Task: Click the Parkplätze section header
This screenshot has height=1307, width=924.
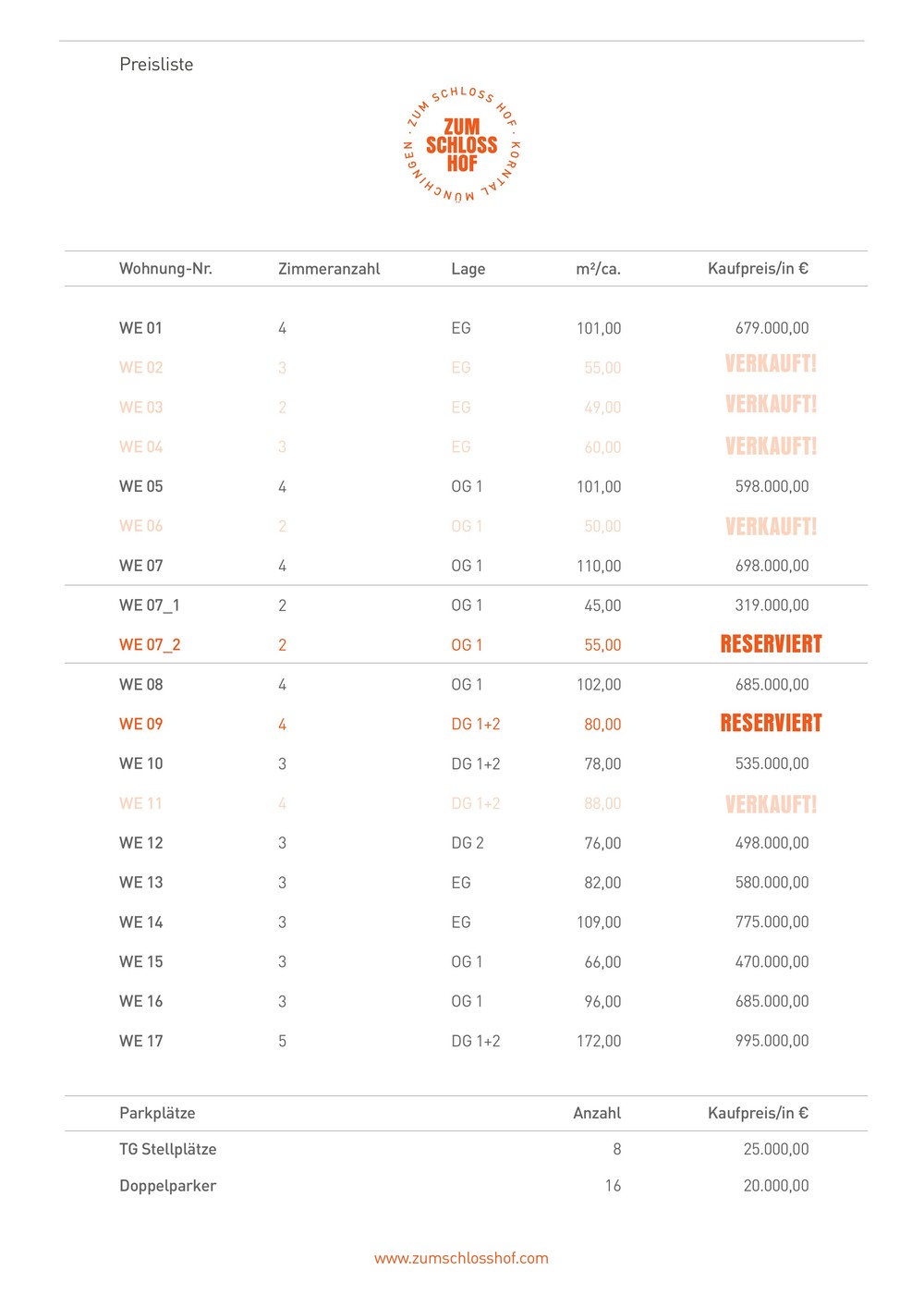Action: coord(157,1113)
